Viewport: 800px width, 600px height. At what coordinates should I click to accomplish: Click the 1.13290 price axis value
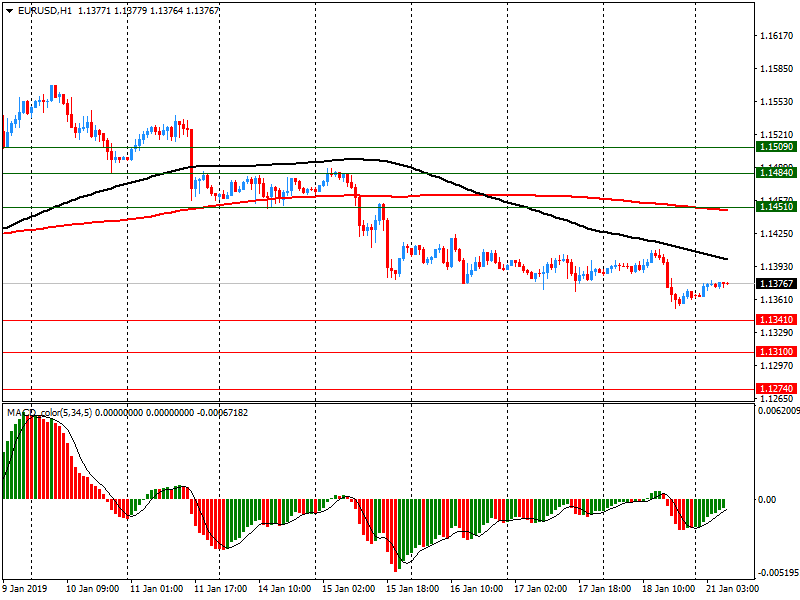[x=777, y=333]
